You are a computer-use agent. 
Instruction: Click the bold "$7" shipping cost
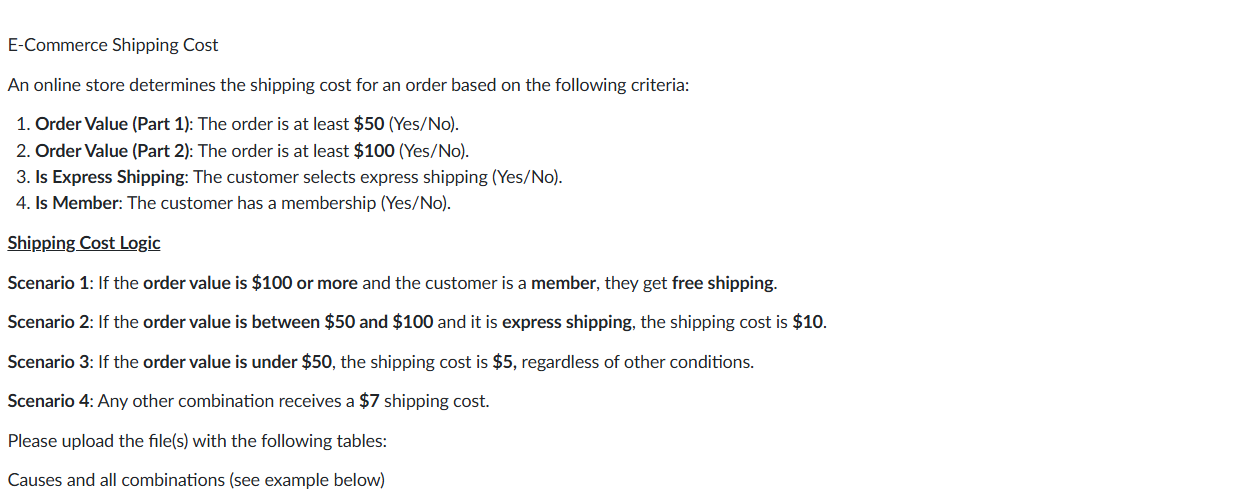[369, 401]
